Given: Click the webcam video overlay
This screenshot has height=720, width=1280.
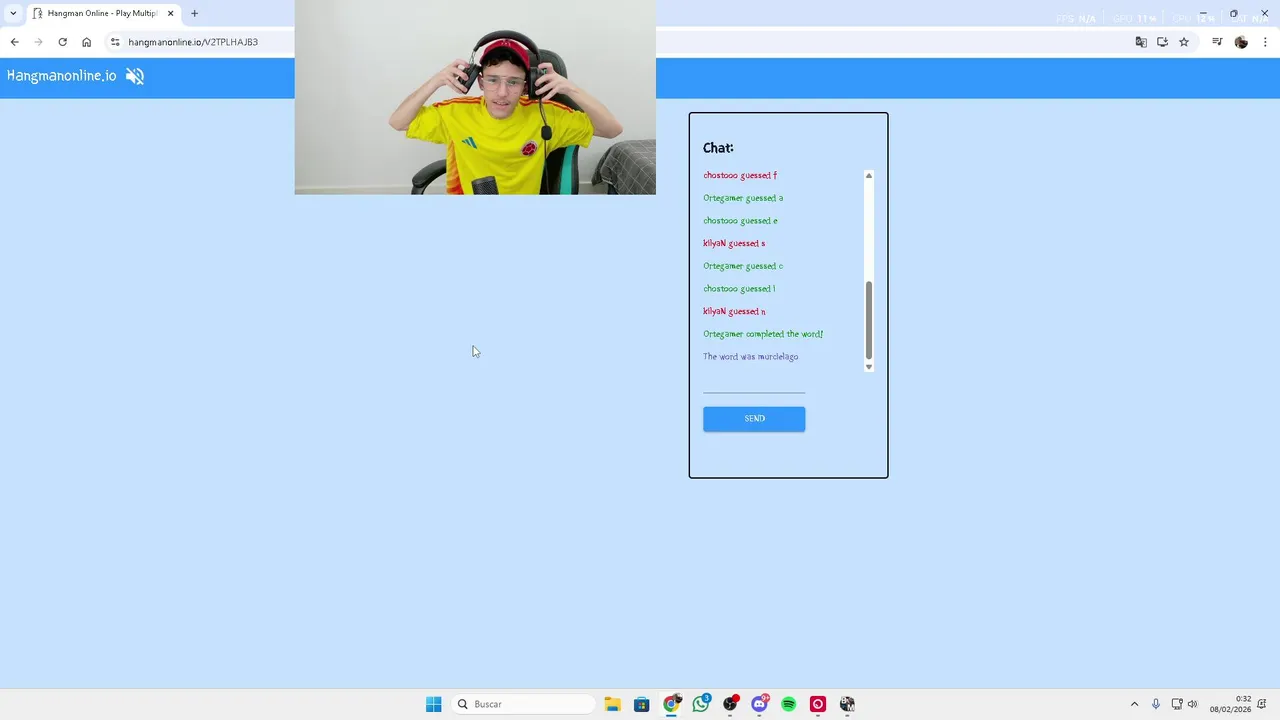Looking at the screenshot, I should coord(475,97).
